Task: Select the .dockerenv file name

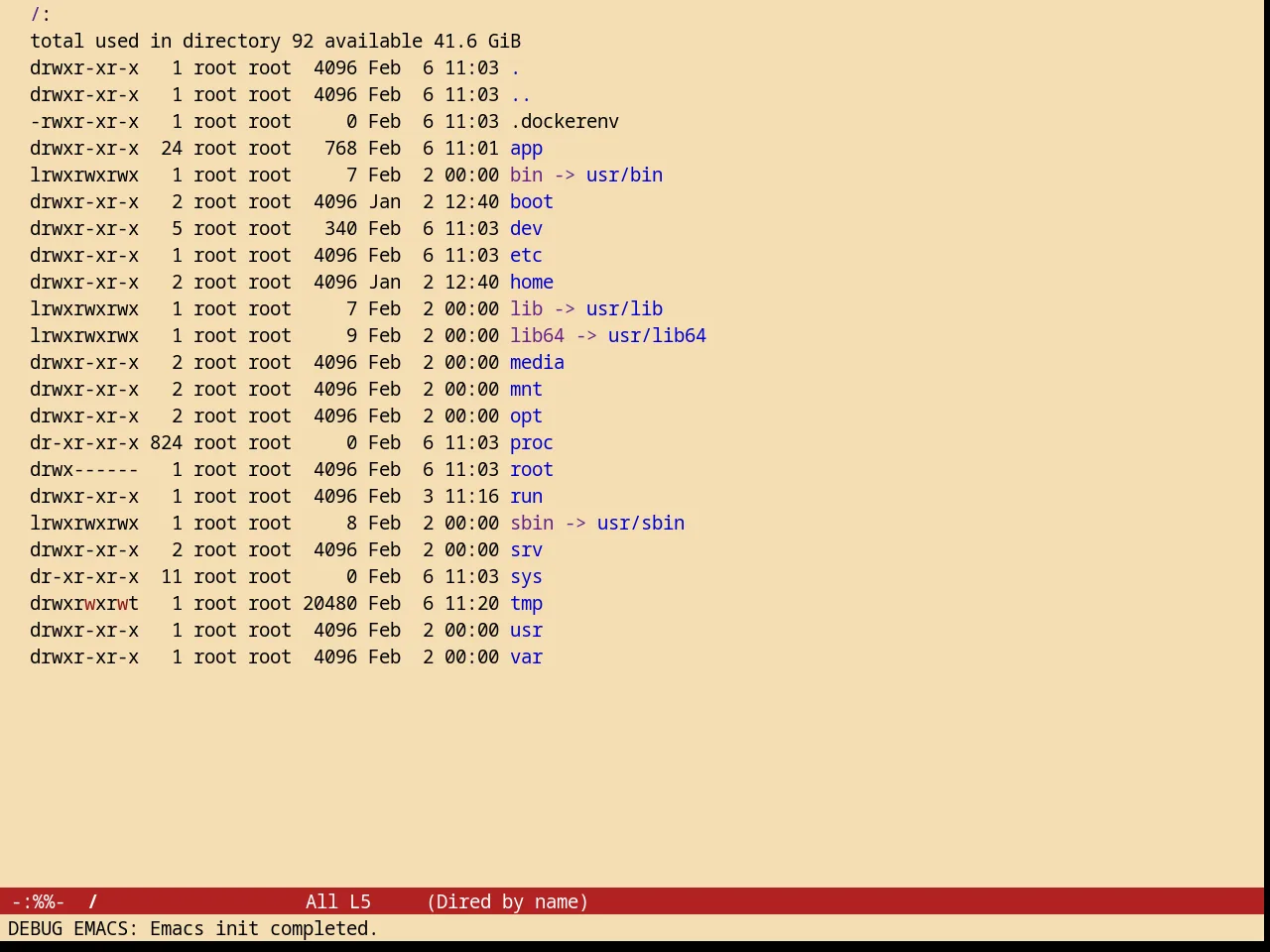Action: (x=565, y=122)
